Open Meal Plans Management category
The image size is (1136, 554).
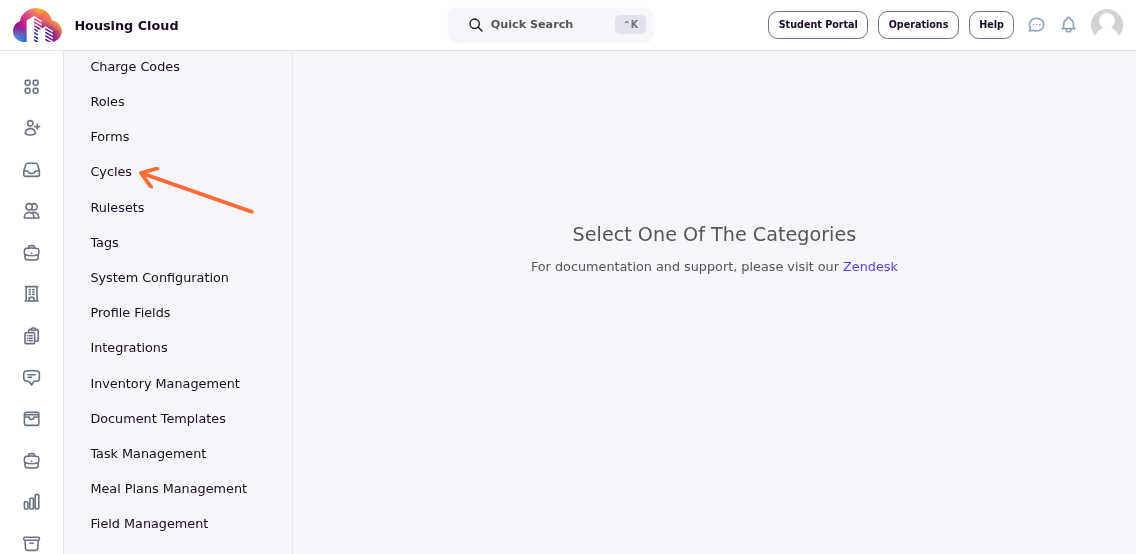tap(169, 489)
